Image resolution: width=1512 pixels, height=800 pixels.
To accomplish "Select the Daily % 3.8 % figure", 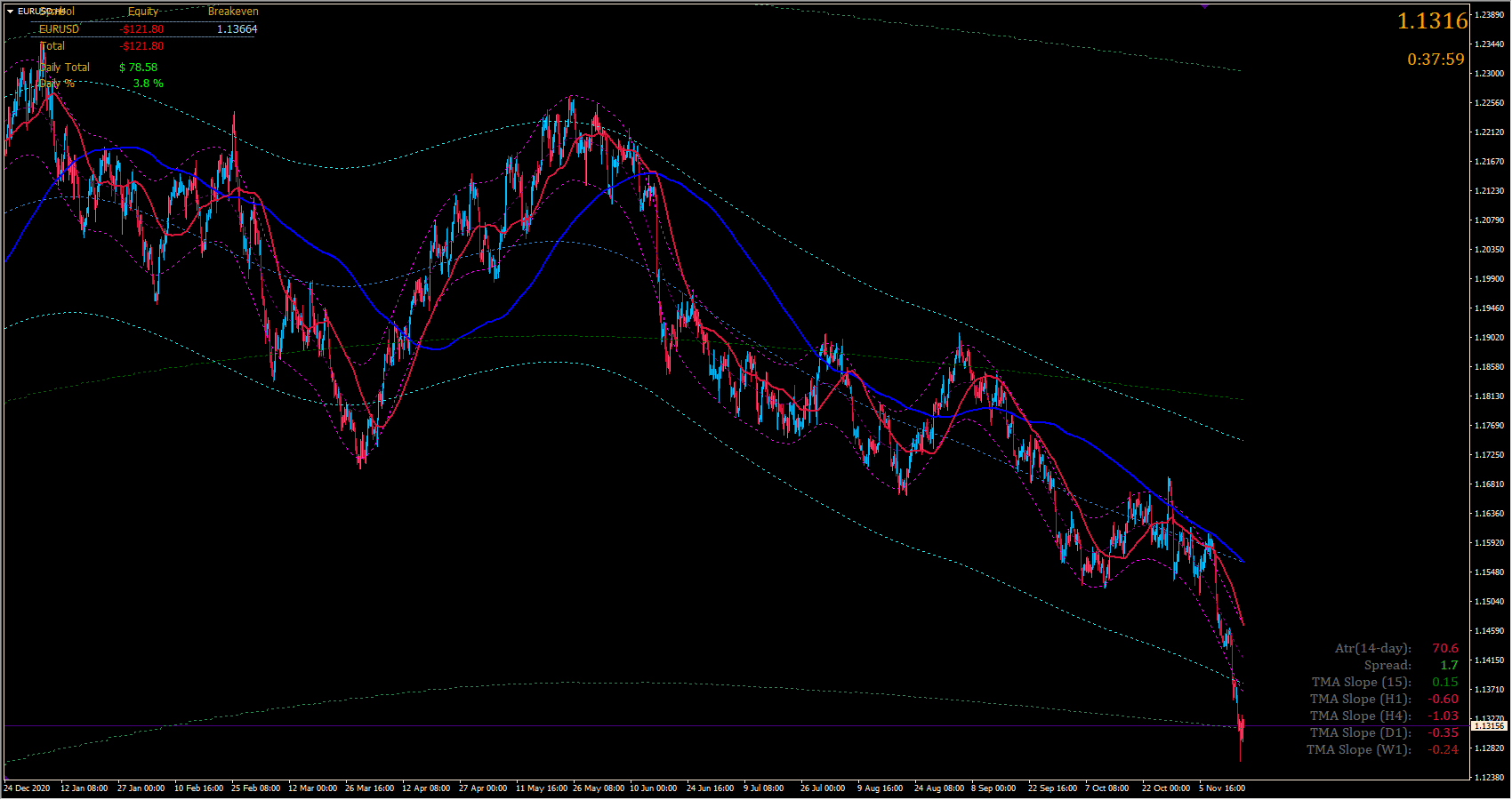I will [x=149, y=84].
